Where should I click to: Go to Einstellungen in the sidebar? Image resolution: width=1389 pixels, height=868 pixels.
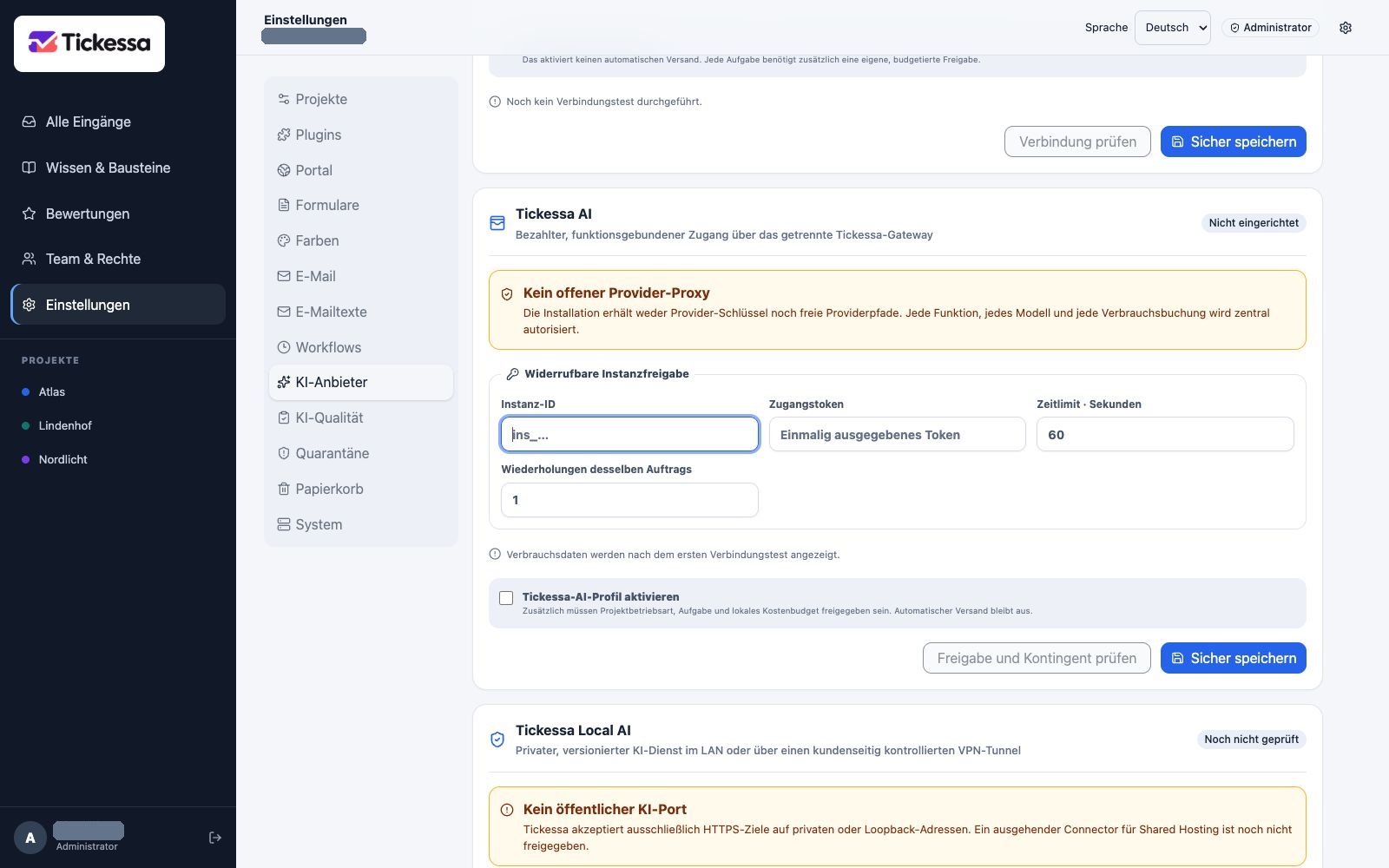click(118, 305)
